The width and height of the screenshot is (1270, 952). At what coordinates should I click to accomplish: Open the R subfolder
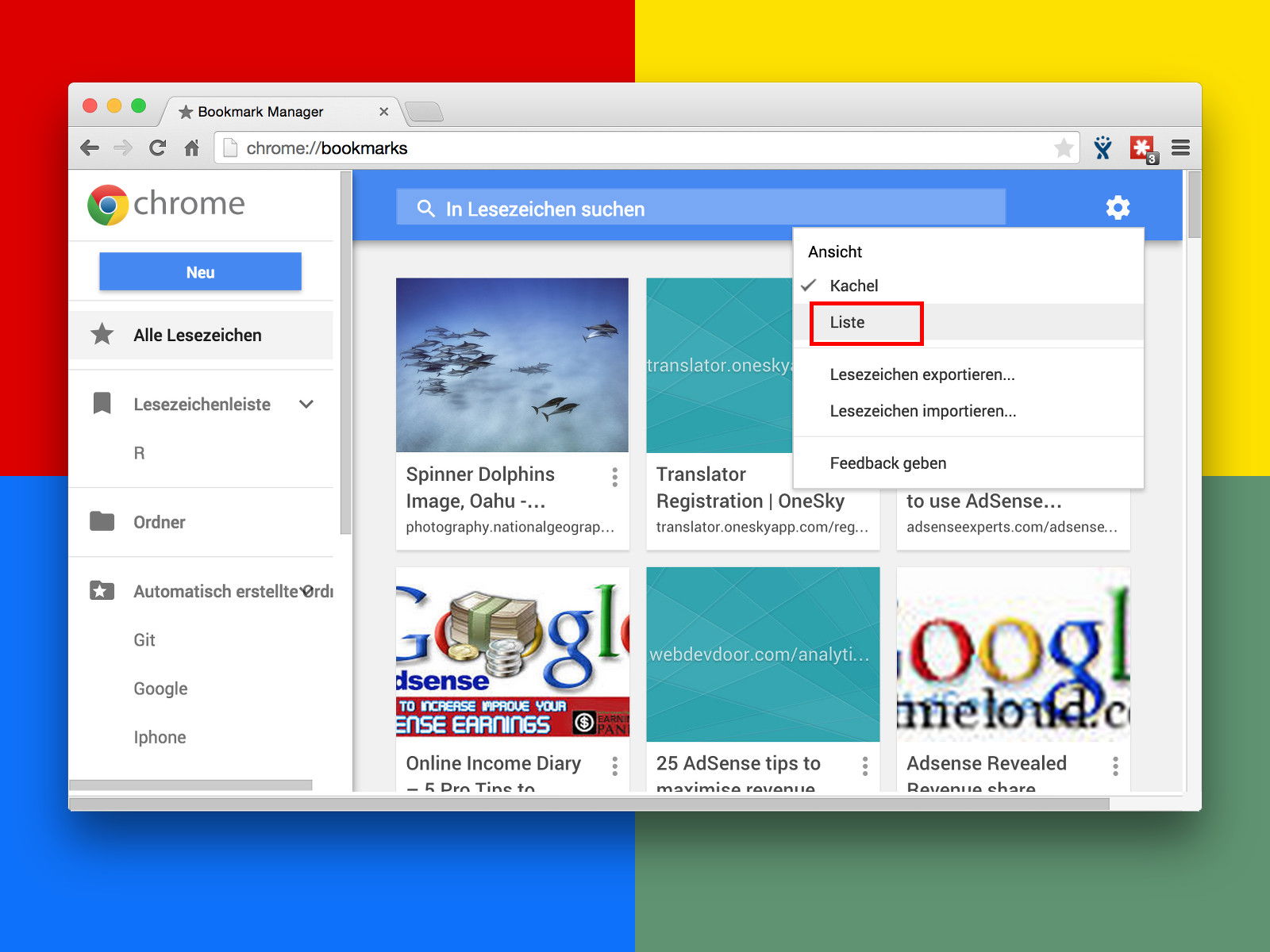click(139, 453)
